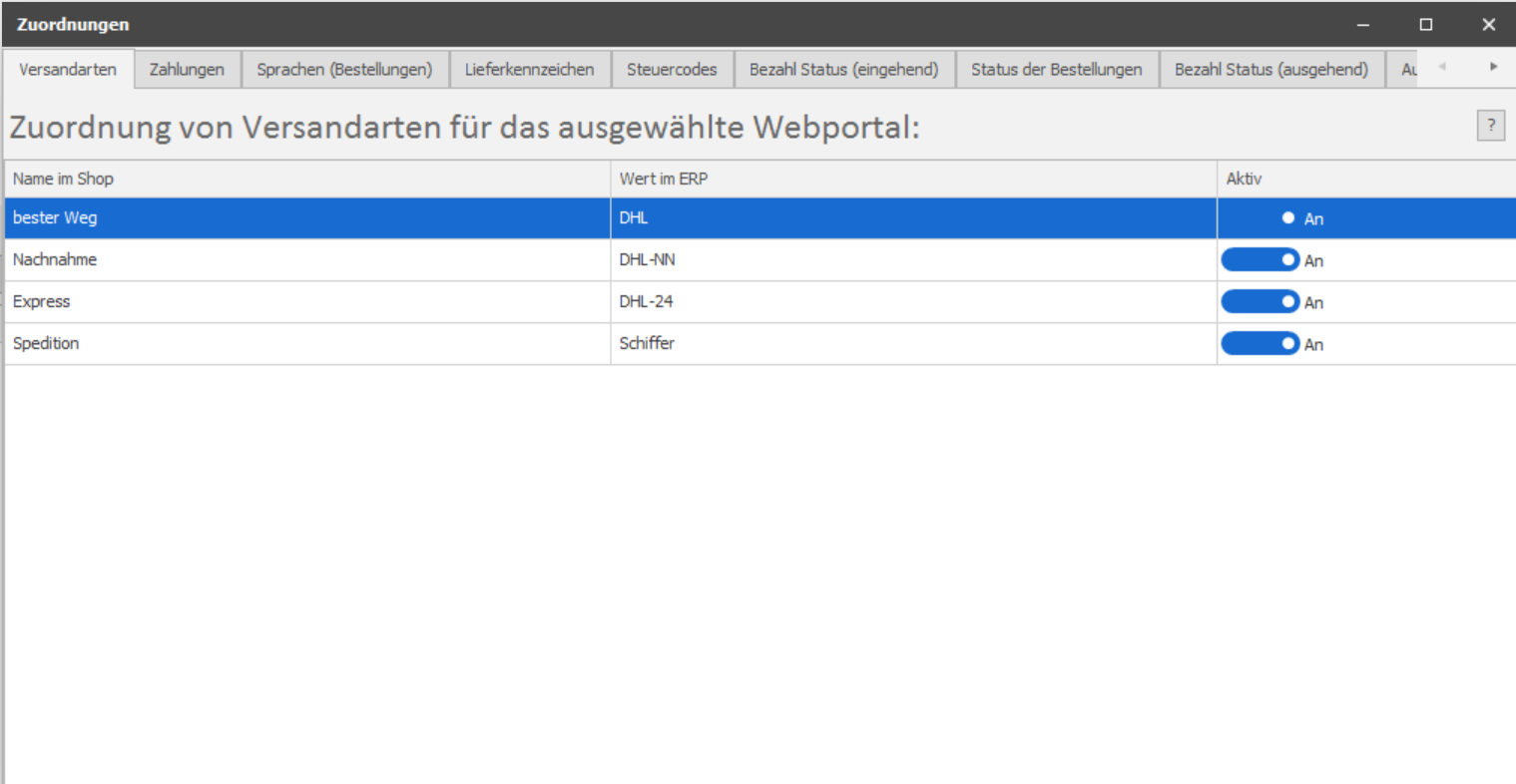
Task: Toggle the Aktiv switch for bester Weg
Action: click(x=1261, y=218)
